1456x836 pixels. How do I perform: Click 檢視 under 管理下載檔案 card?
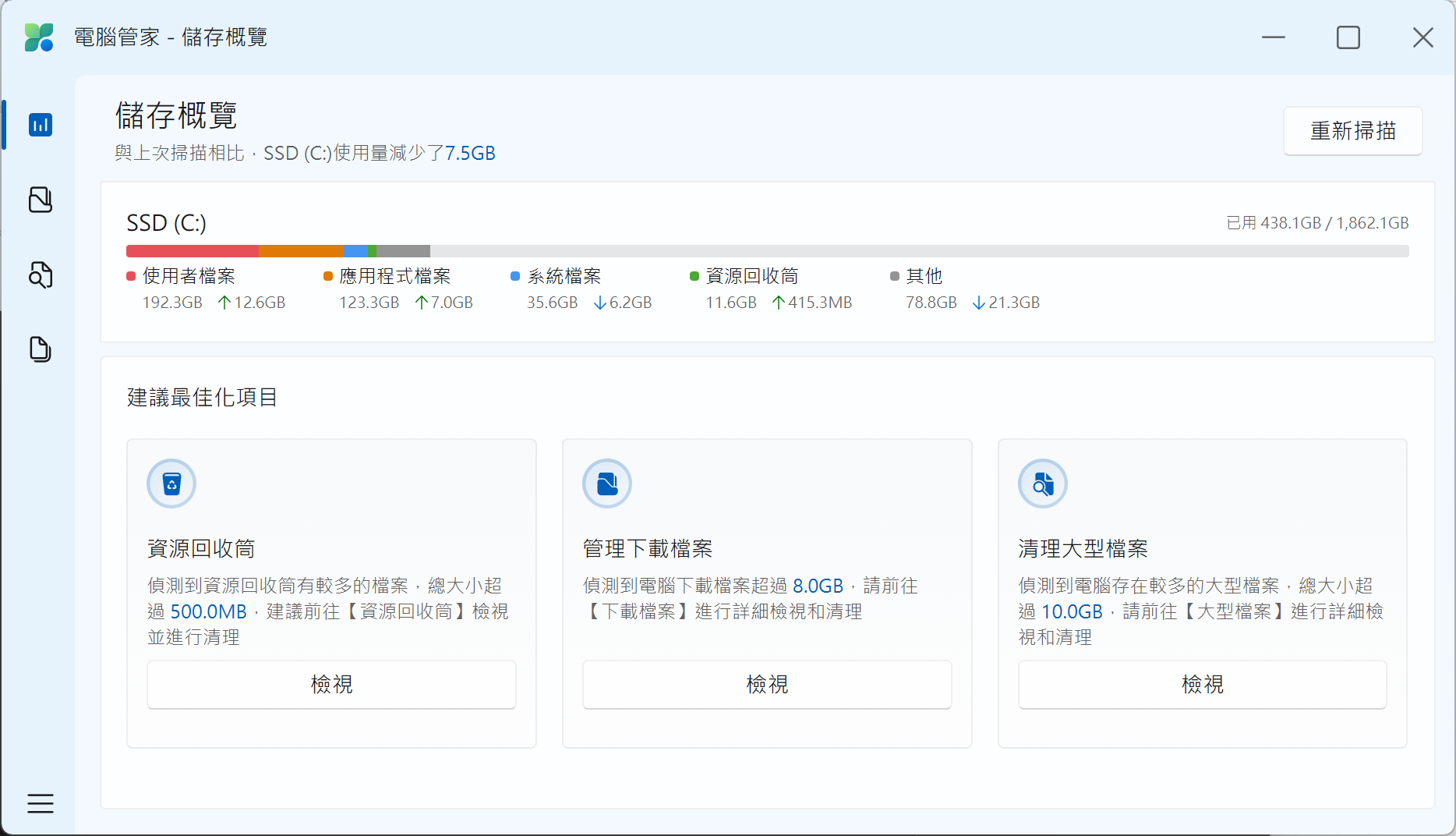pyautogui.click(x=767, y=685)
